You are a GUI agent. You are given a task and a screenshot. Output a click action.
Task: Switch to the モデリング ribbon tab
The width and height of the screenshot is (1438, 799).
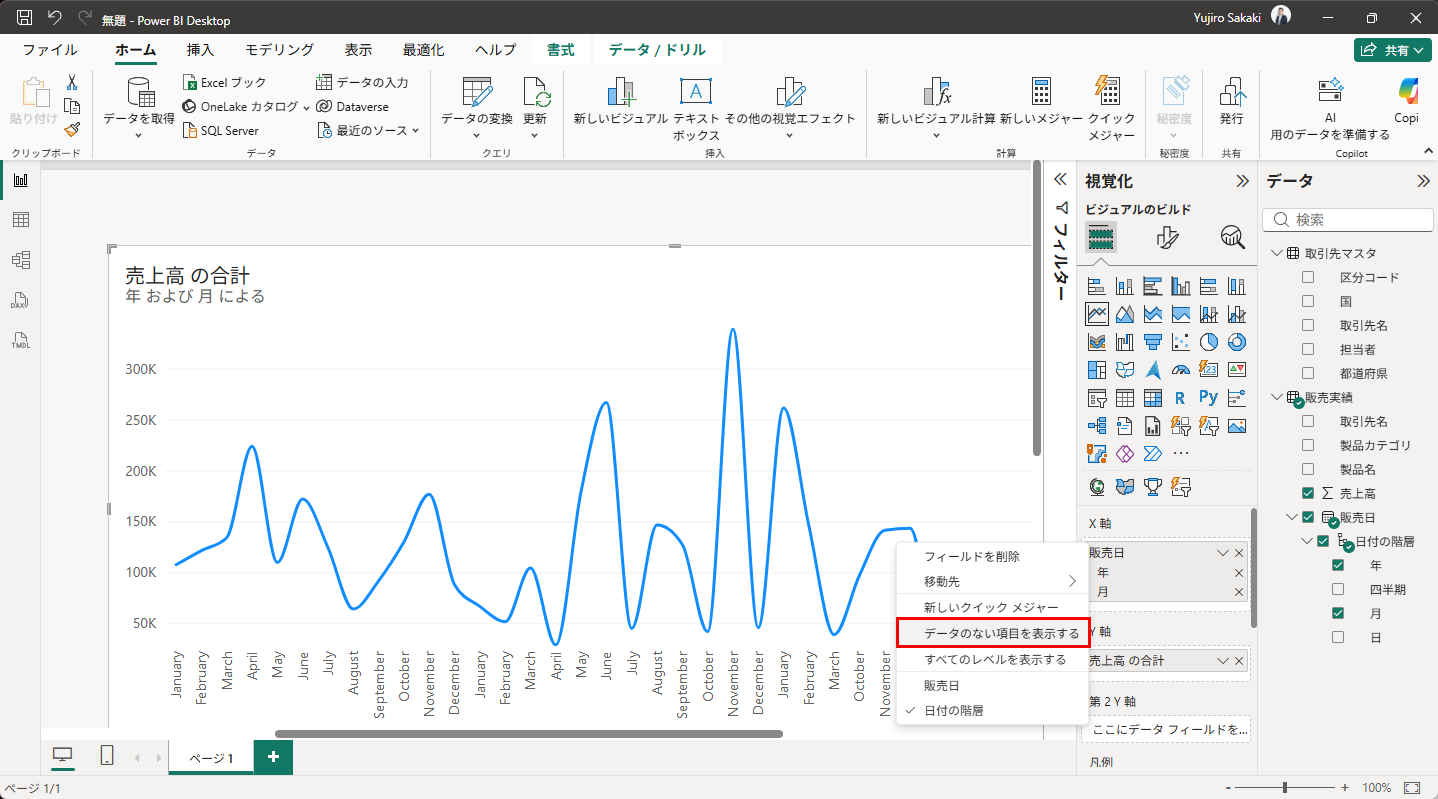click(x=280, y=50)
